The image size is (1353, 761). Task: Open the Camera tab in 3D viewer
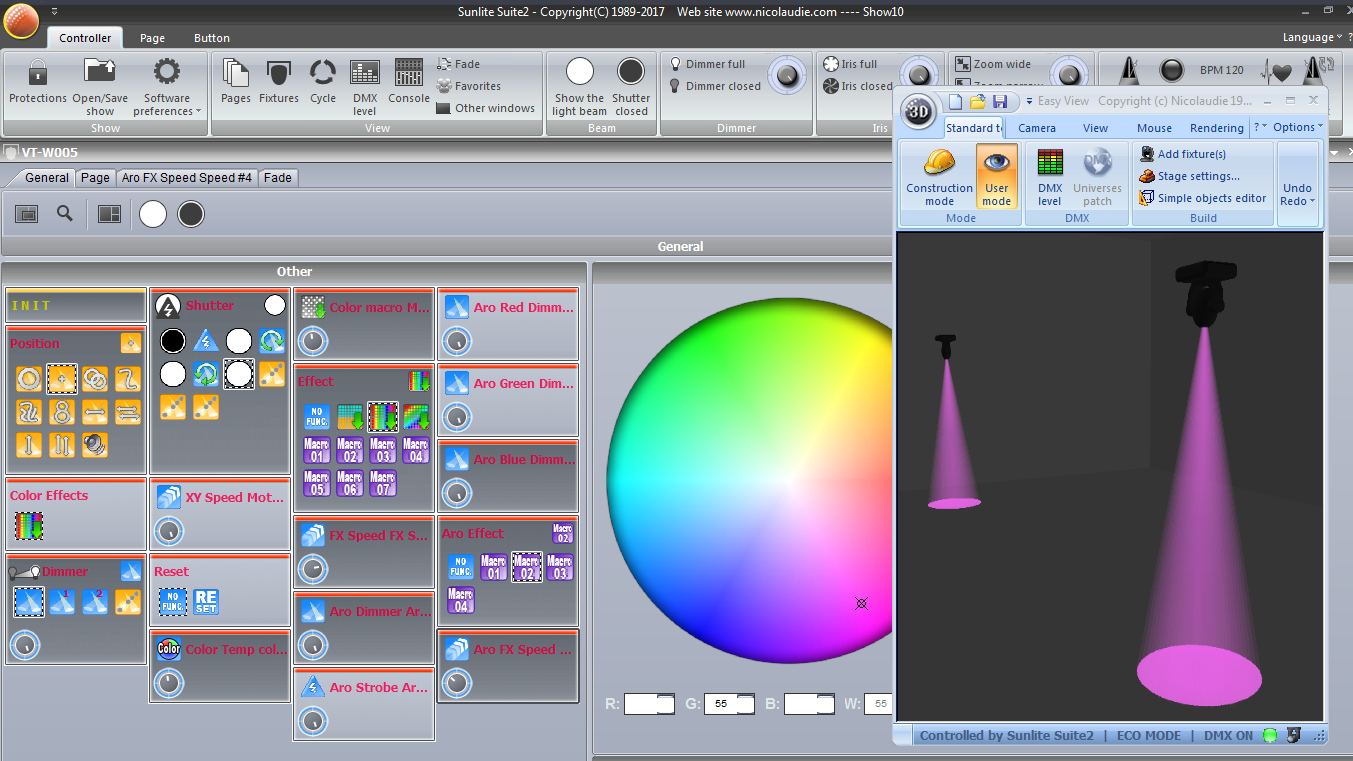pyautogui.click(x=1036, y=128)
